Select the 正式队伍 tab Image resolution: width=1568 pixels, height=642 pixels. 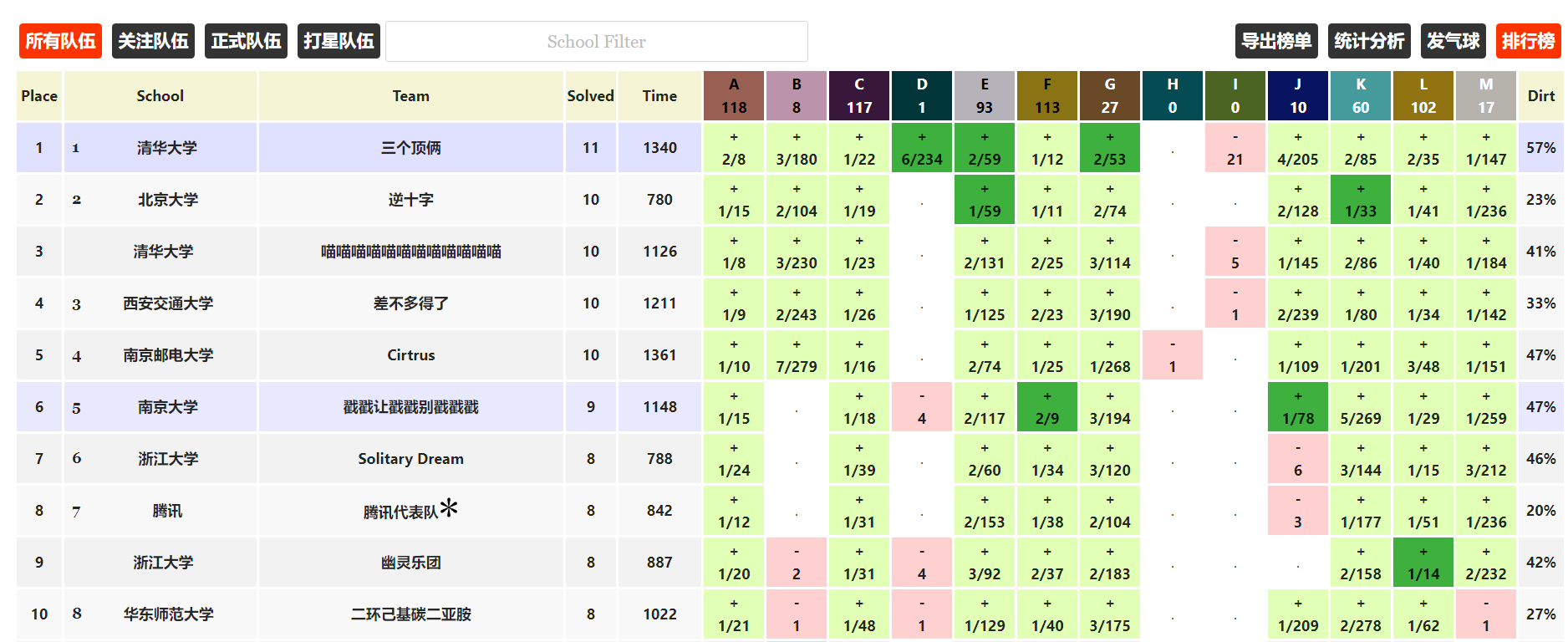(246, 41)
